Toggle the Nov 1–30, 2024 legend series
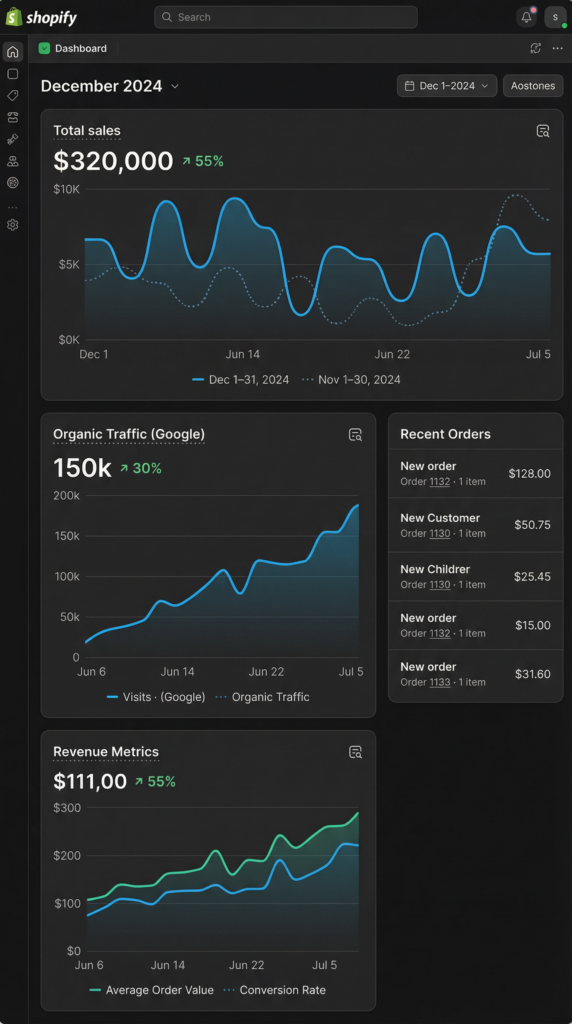 (351, 379)
